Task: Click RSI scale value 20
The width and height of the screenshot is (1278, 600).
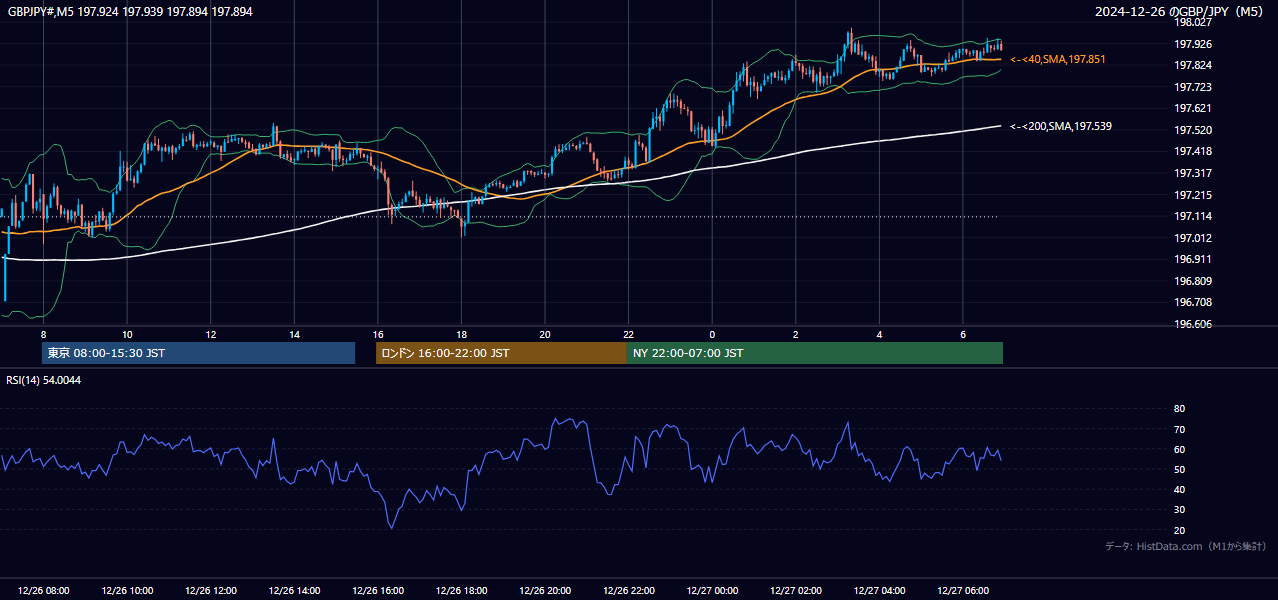Action: 1179,530
